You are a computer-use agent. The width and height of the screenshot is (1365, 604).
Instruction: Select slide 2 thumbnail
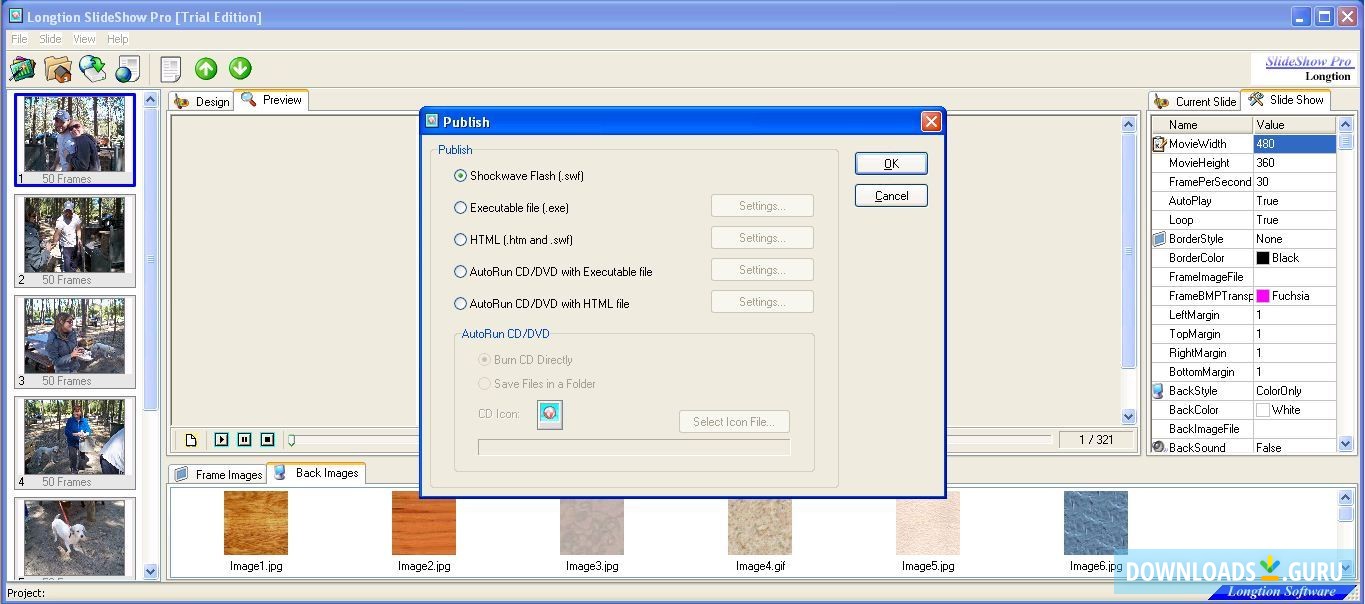[x=75, y=241]
